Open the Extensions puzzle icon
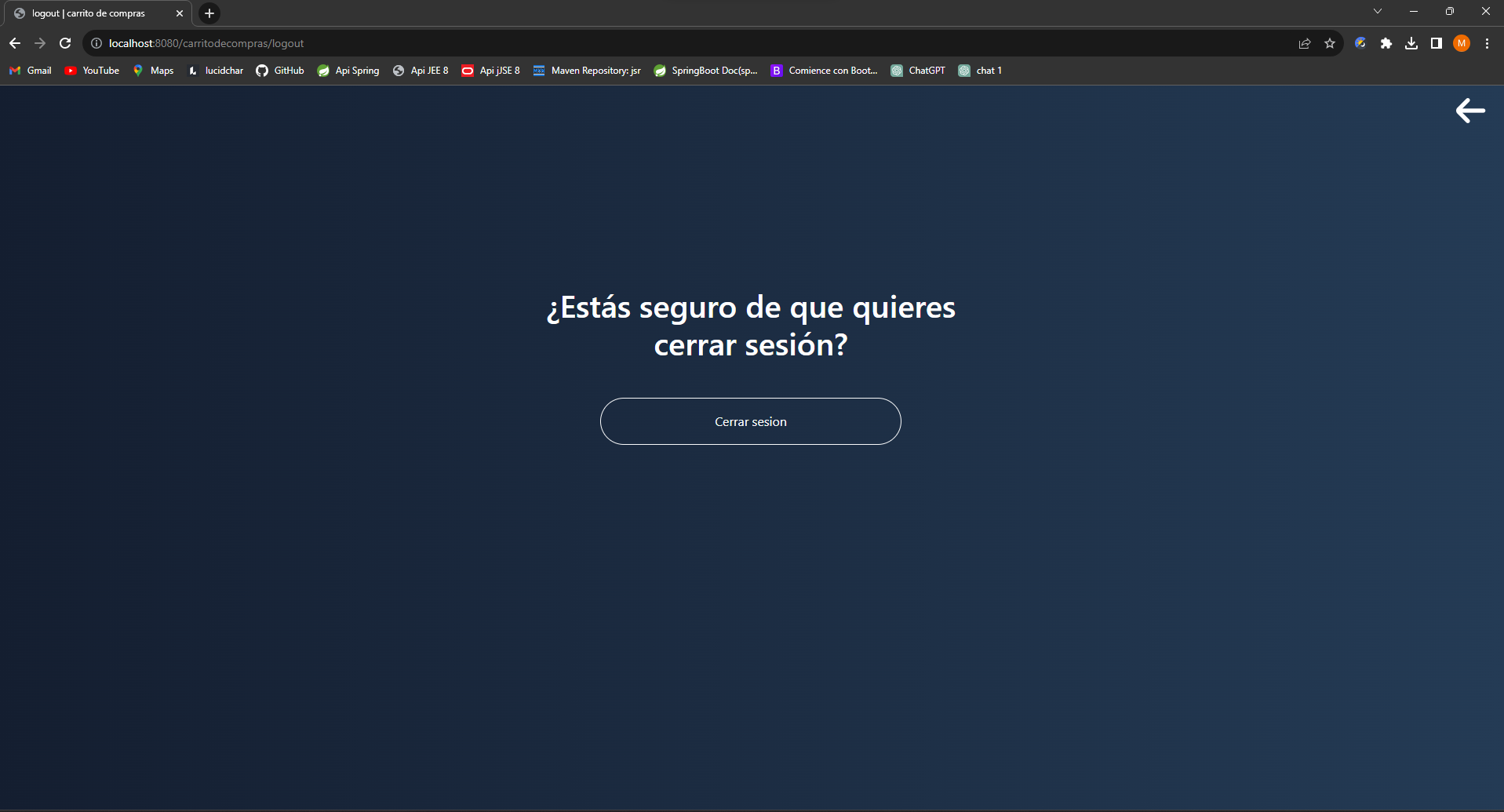This screenshot has width=1504, height=812. [1386, 43]
